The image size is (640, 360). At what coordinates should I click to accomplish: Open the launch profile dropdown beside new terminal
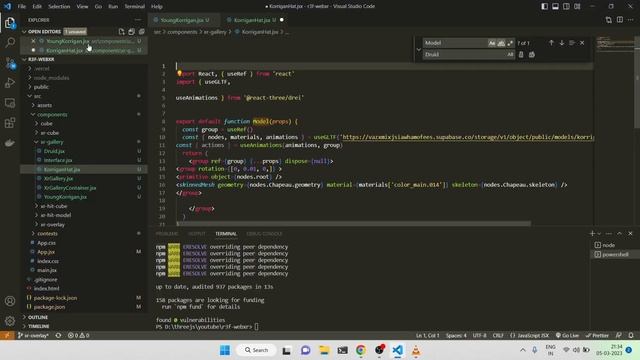tap(599, 233)
